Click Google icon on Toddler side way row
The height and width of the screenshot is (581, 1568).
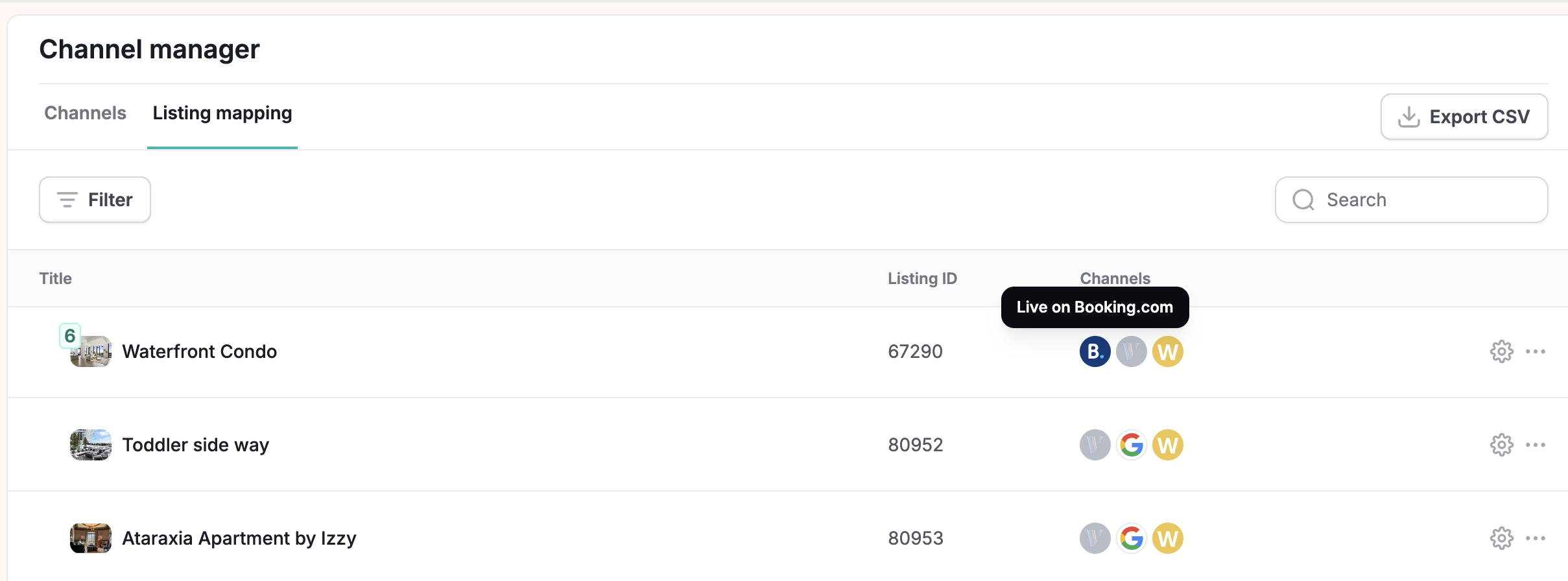pyautogui.click(x=1131, y=445)
